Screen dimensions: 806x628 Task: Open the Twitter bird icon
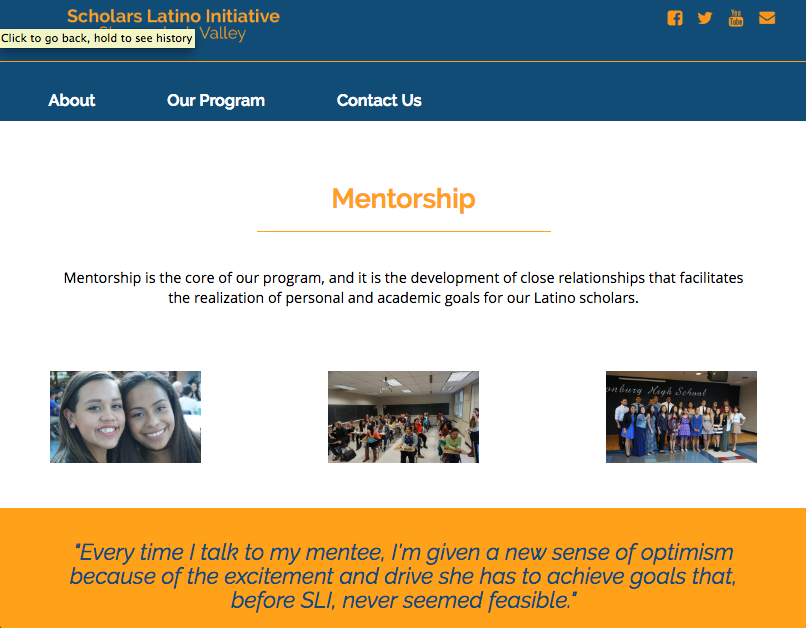coord(705,18)
